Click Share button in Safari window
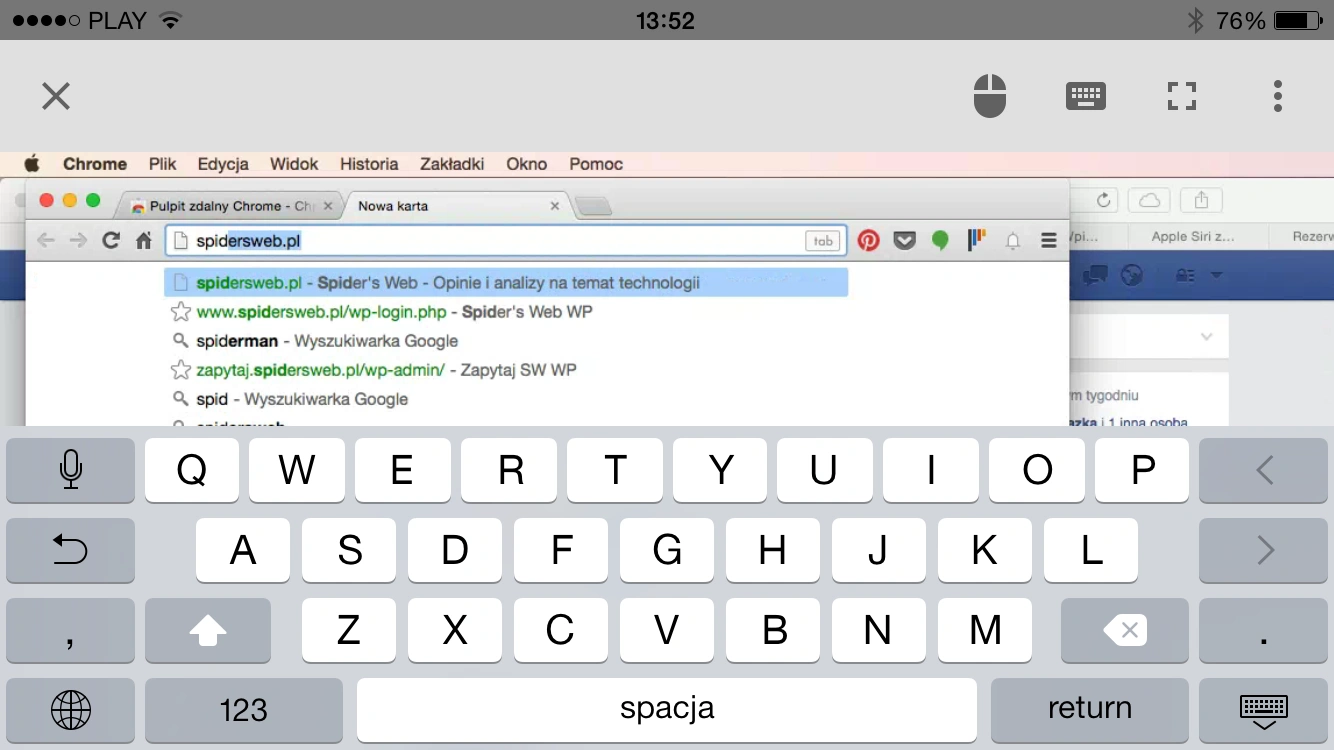The width and height of the screenshot is (1334, 750). [1201, 200]
